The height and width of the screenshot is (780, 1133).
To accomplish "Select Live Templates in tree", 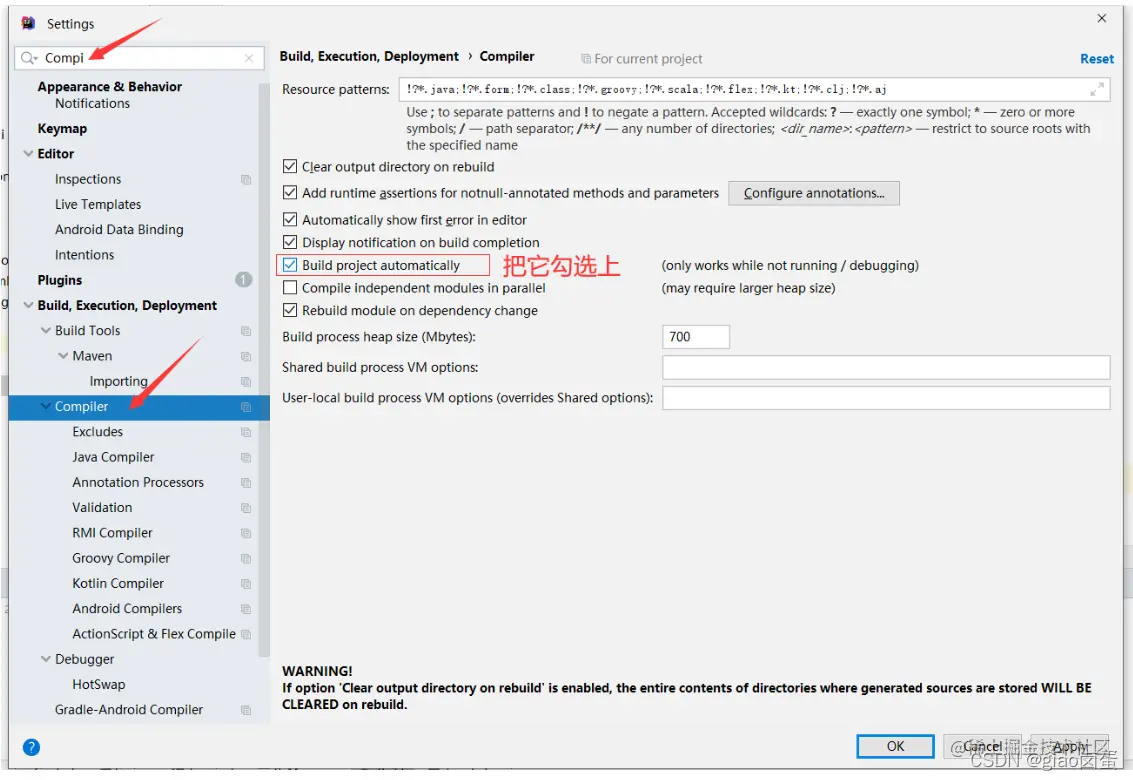I will pos(98,205).
